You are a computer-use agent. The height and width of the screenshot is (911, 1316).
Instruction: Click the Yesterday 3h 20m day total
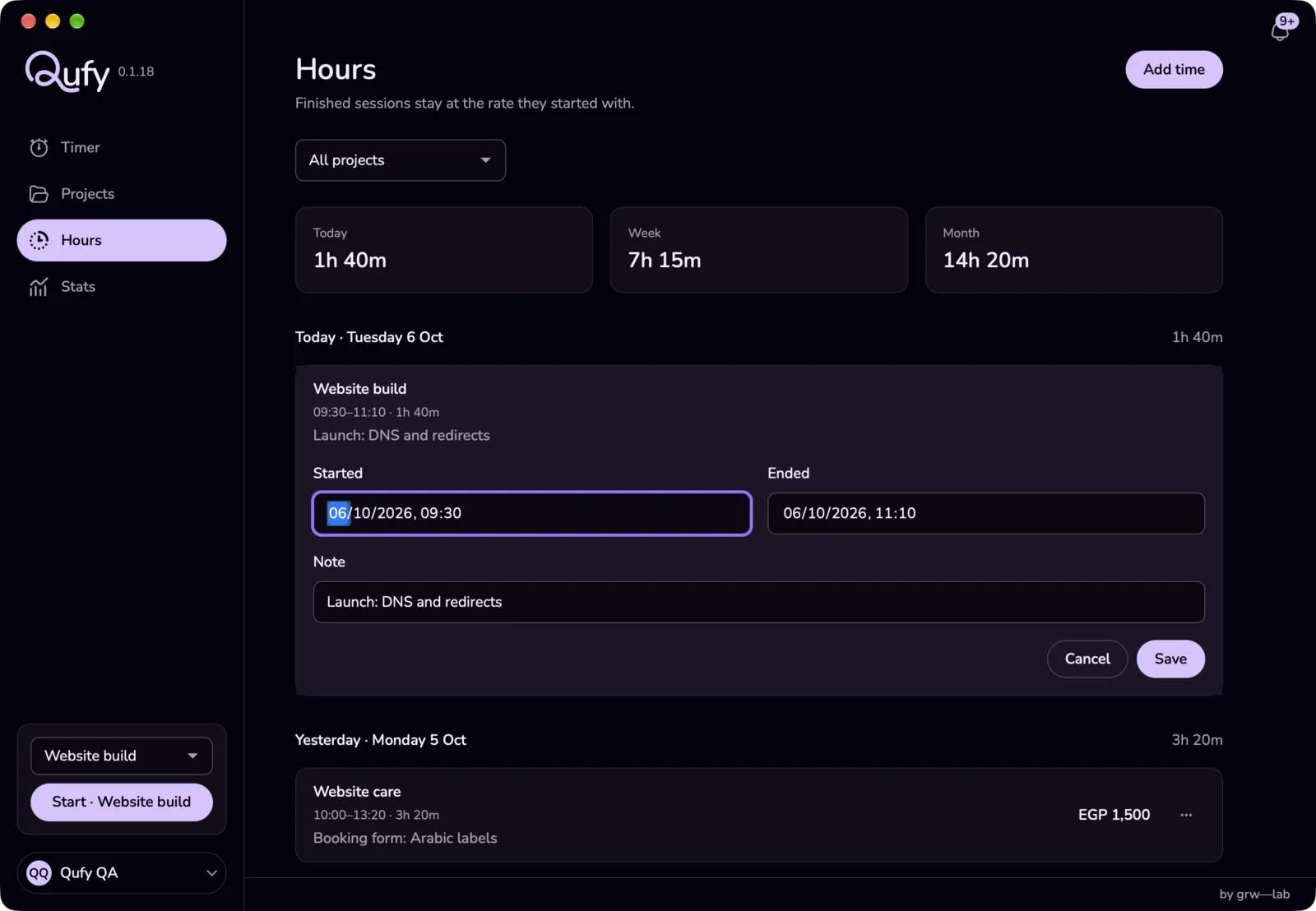tap(1197, 740)
